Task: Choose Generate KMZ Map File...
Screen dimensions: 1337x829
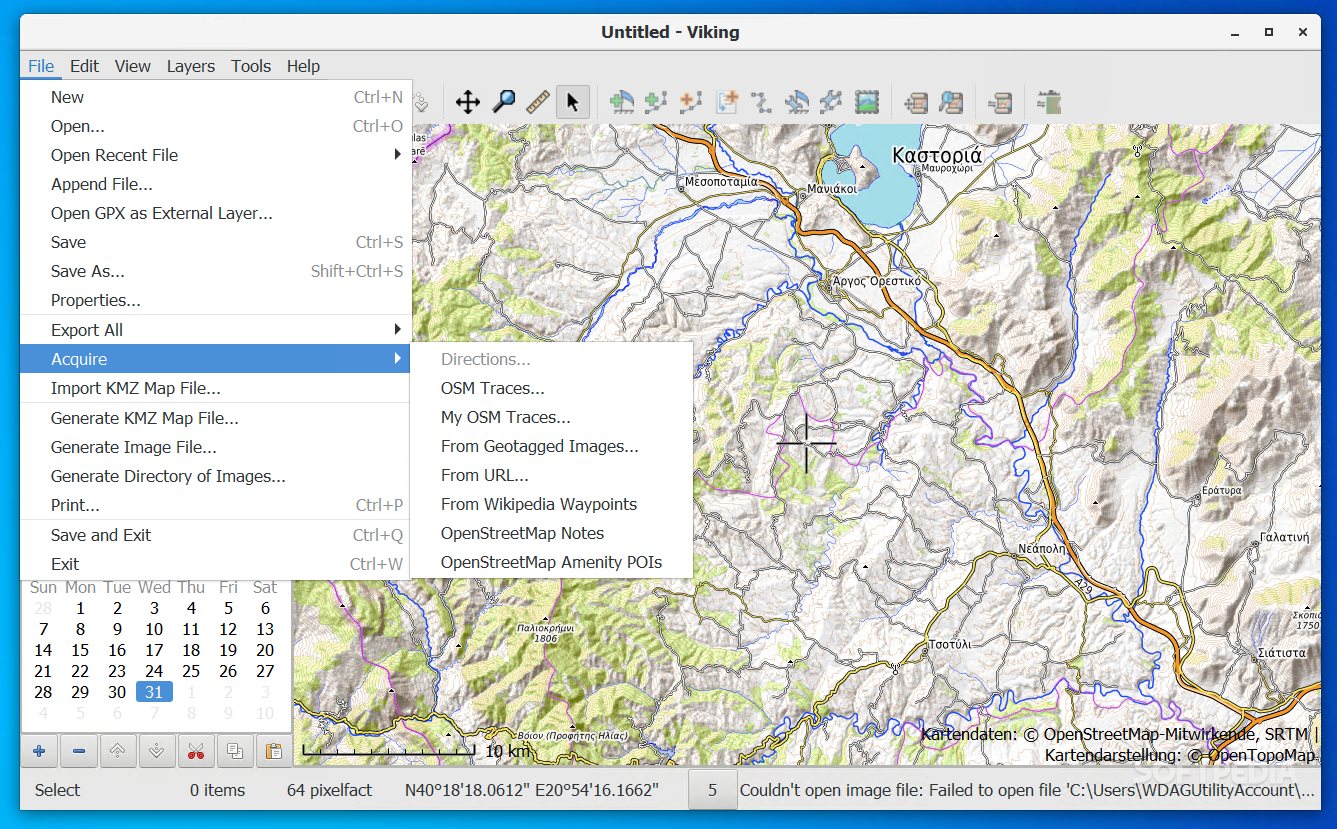Action: pyautogui.click(x=216, y=418)
